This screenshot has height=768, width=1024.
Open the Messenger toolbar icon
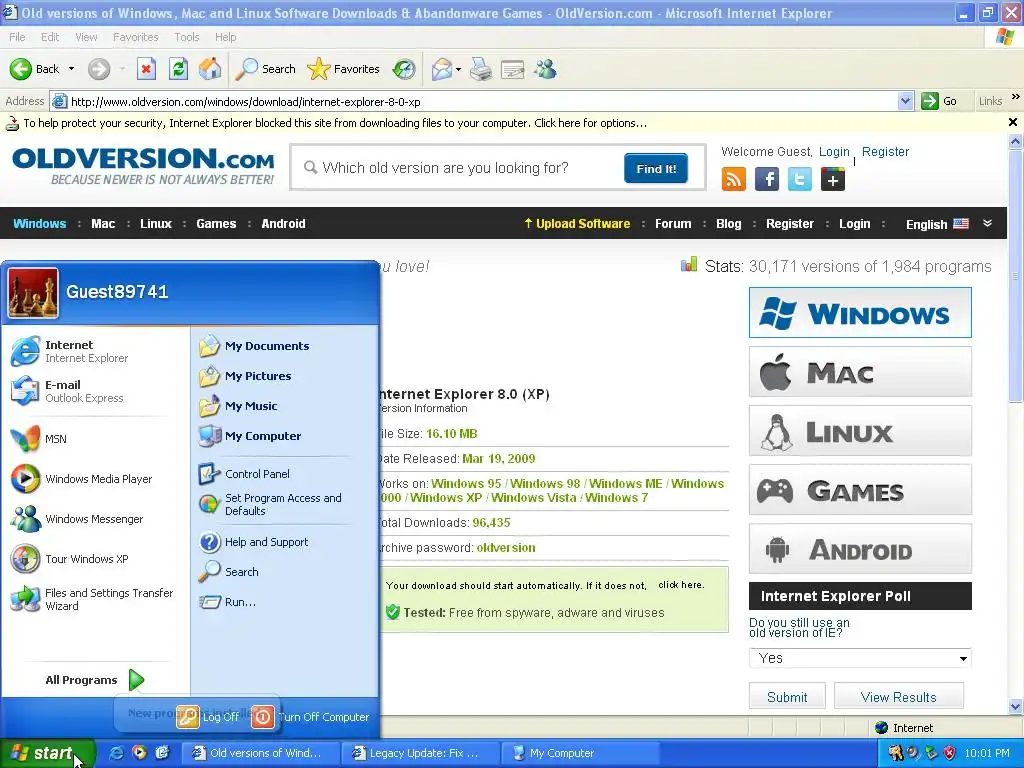tap(545, 69)
